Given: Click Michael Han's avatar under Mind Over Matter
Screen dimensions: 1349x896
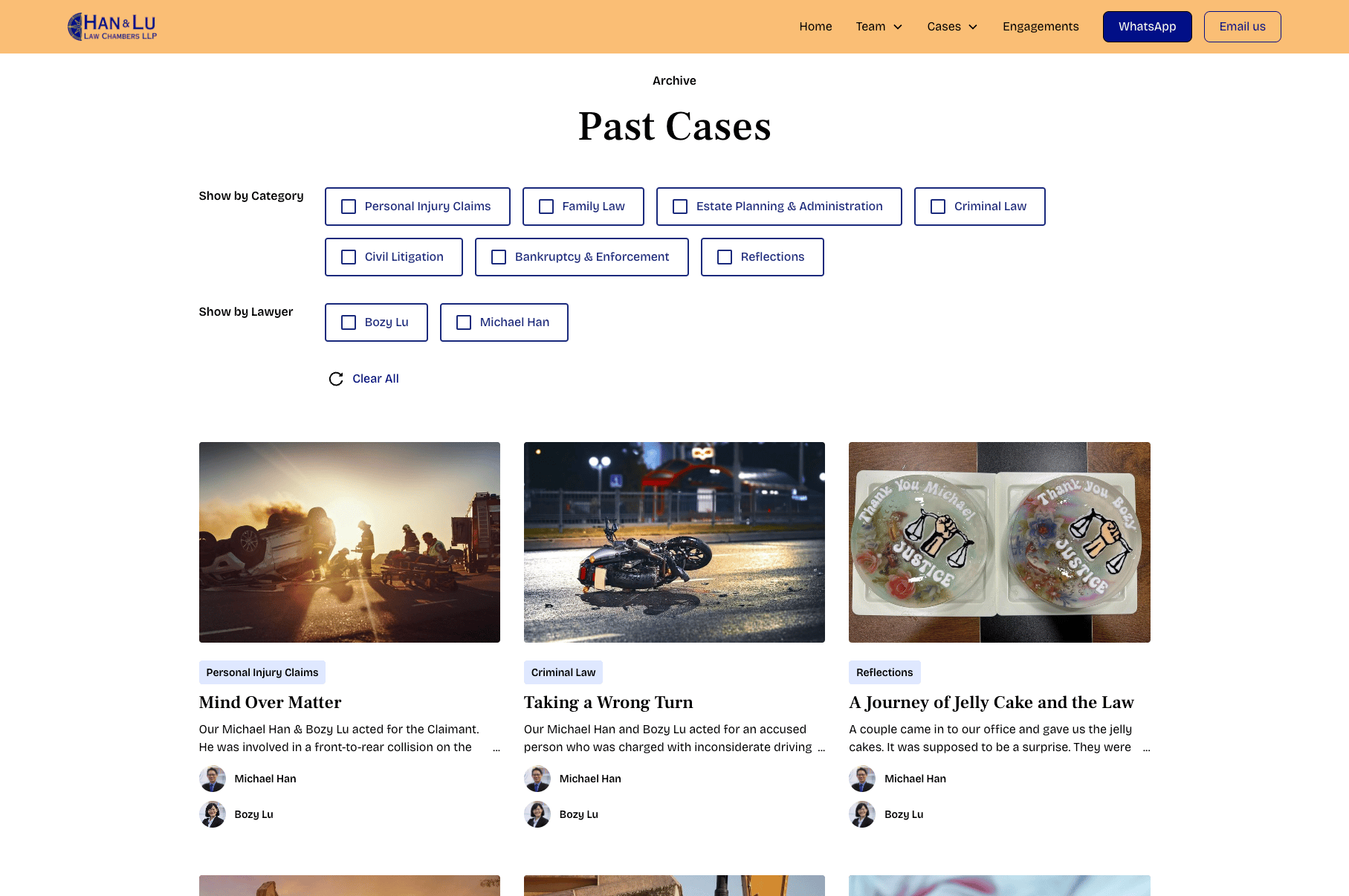Looking at the screenshot, I should click(x=213, y=779).
